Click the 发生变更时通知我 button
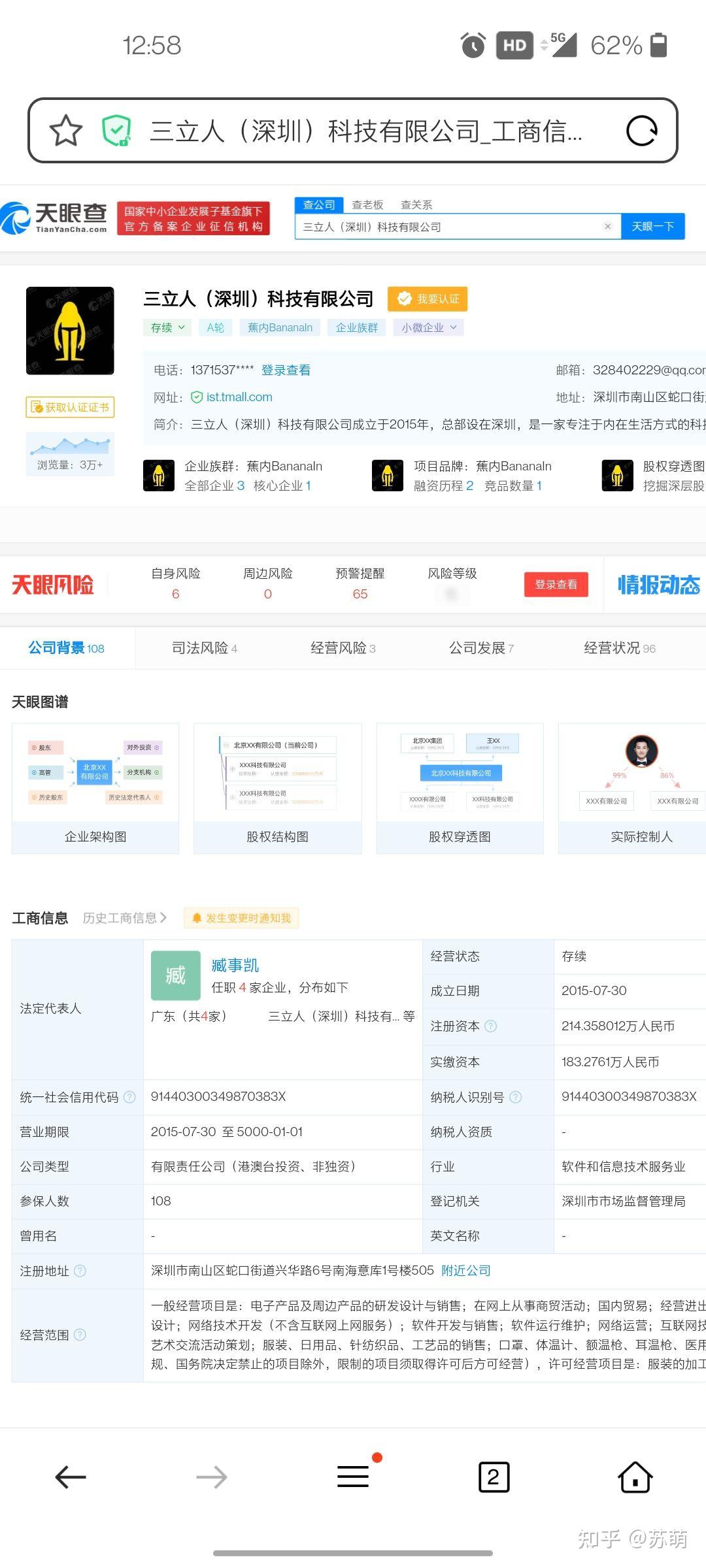The width and height of the screenshot is (706, 1568). point(241,918)
